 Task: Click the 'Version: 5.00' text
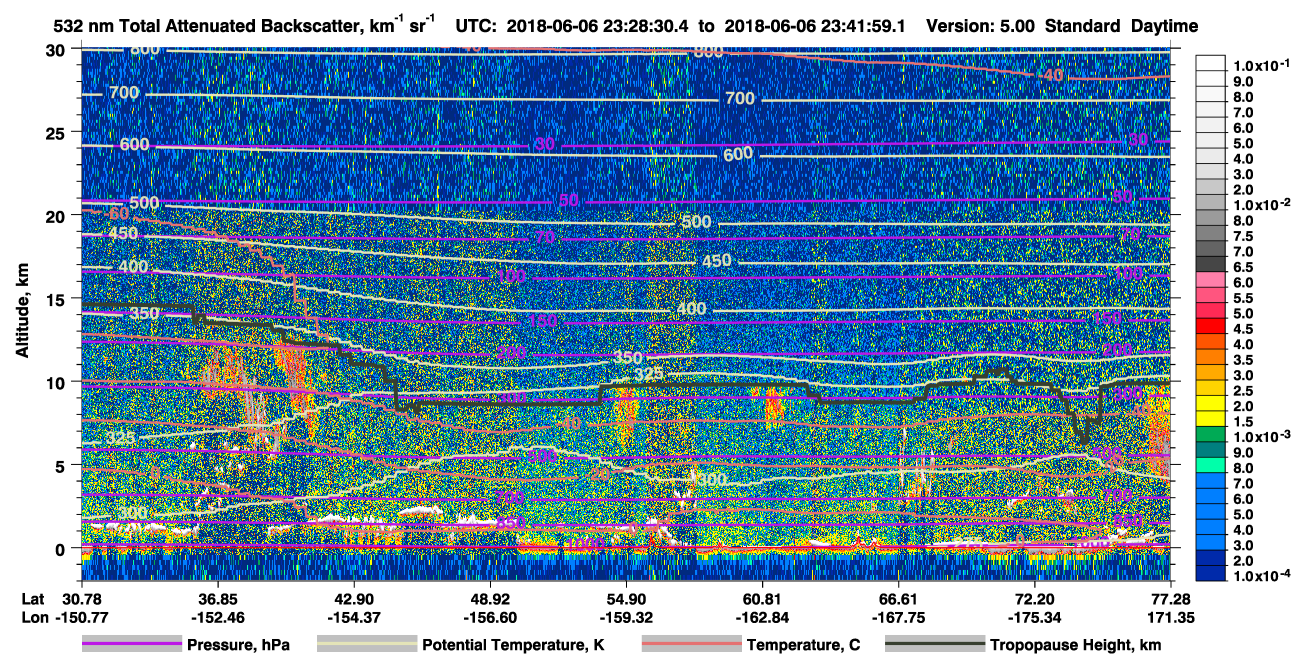point(981,27)
